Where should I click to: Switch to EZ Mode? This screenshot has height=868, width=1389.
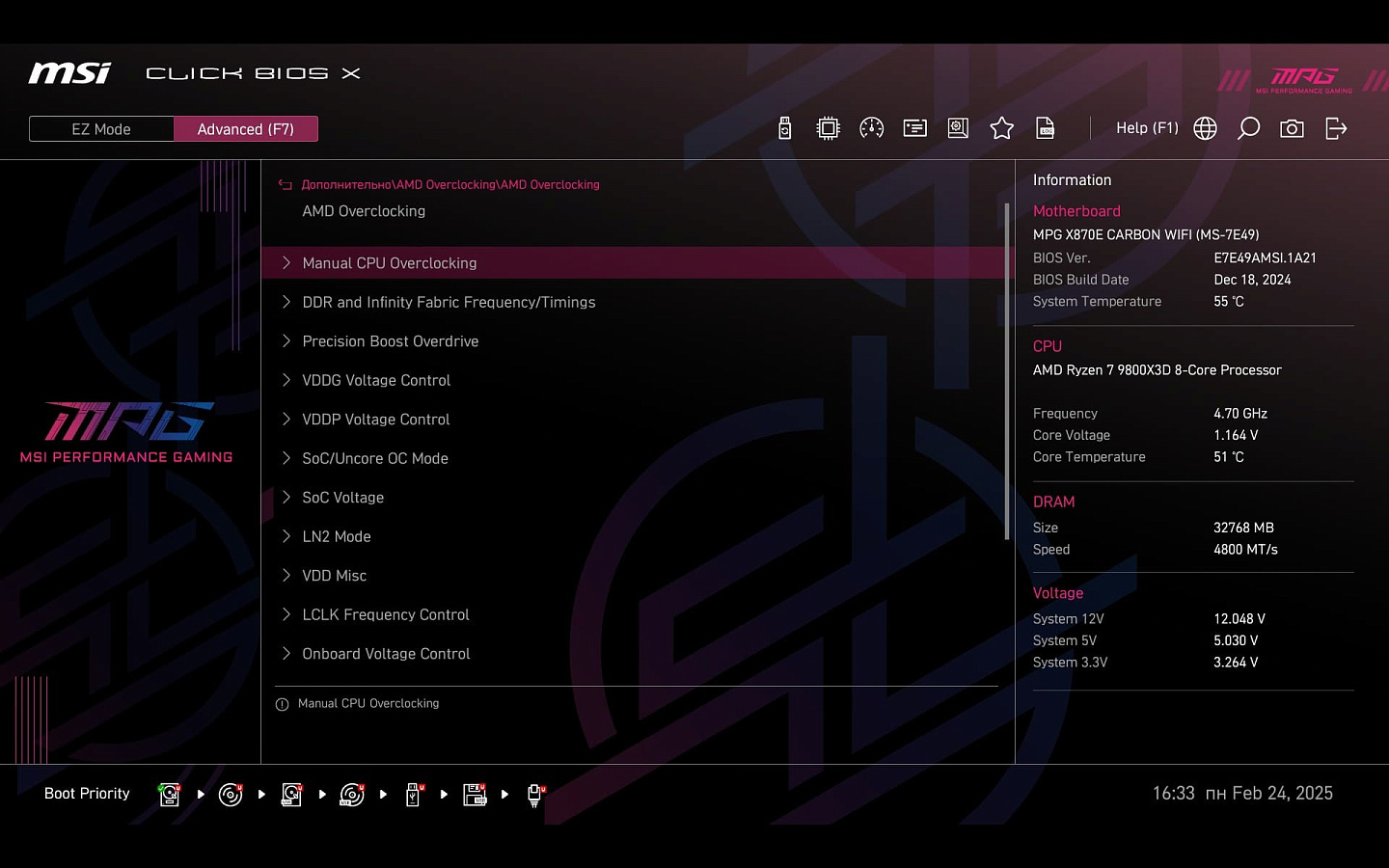pos(101,129)
